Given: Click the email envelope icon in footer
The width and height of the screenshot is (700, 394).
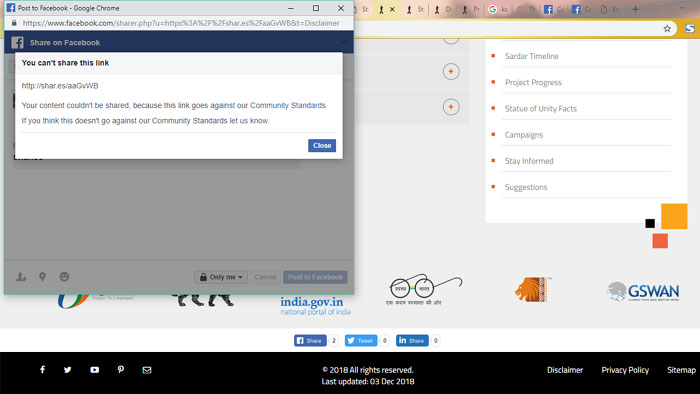Looking at the screenshot, I should tap(147, 370).
